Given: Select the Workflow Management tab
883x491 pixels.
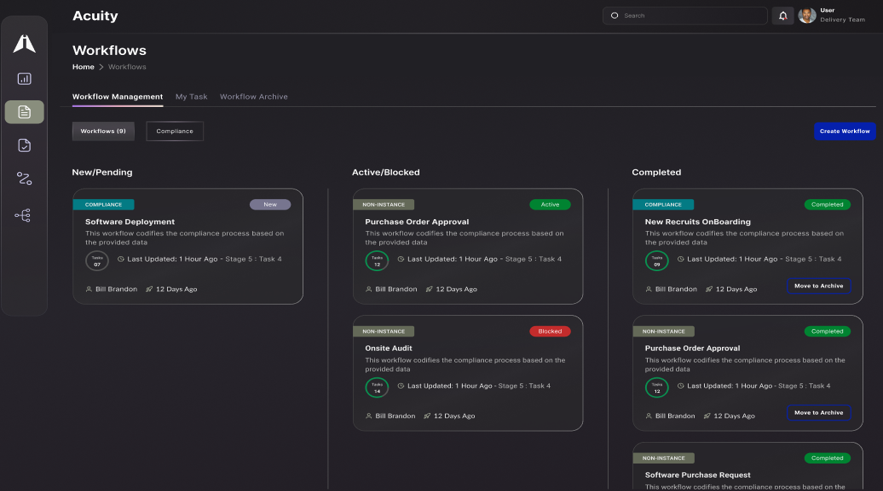Looking at the screenshot, I should (117, 97).
